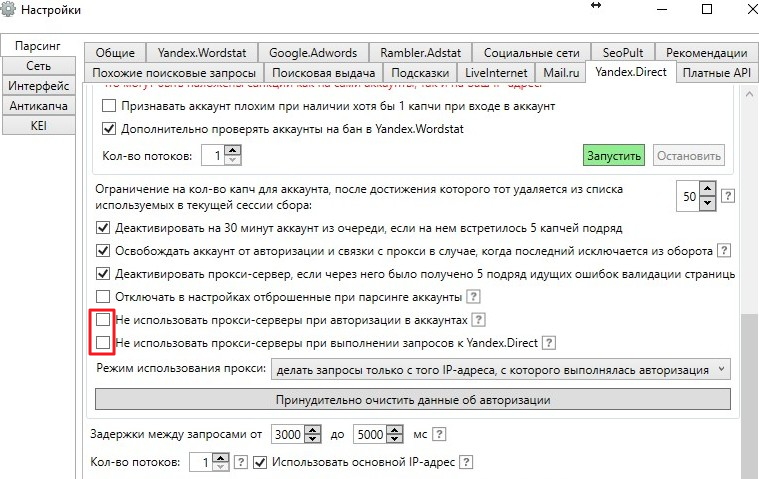Screen dimensions: 759x479
Task: Switch to the Сеть side tab
Action: pyautogui.click(x=39, y=66)
